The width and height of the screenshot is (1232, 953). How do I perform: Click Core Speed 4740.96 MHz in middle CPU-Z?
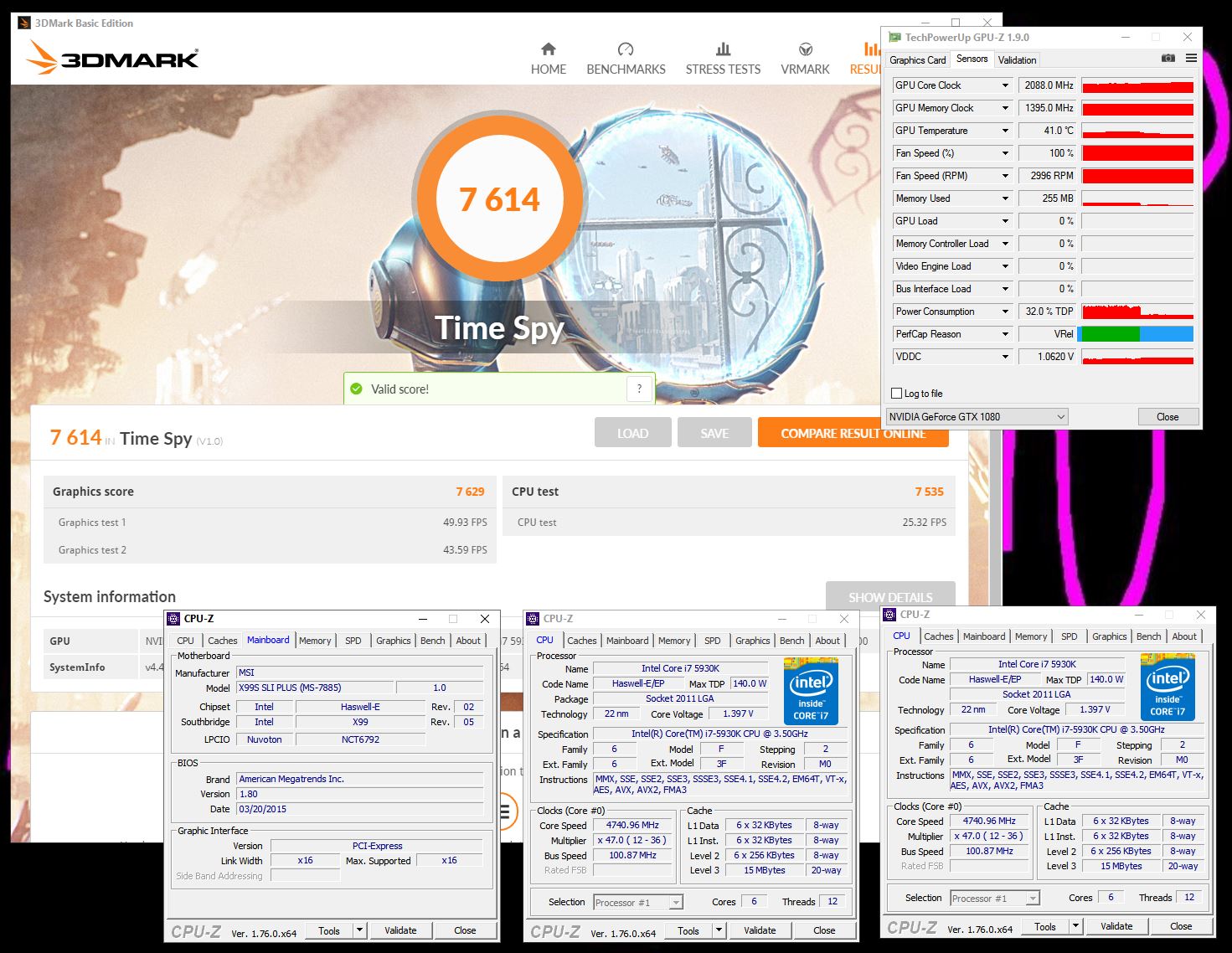tap(632, 825)
